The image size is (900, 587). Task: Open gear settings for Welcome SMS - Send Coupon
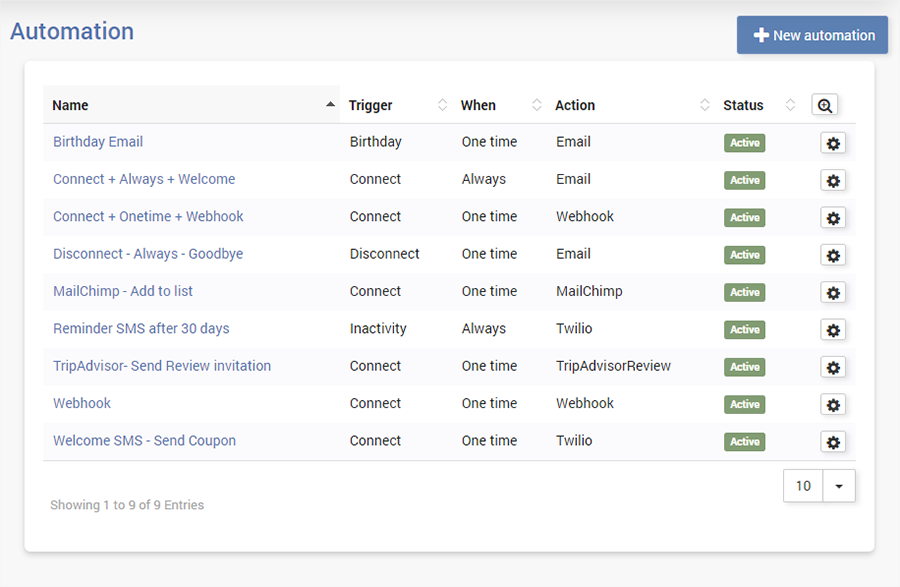coord(833,442)
